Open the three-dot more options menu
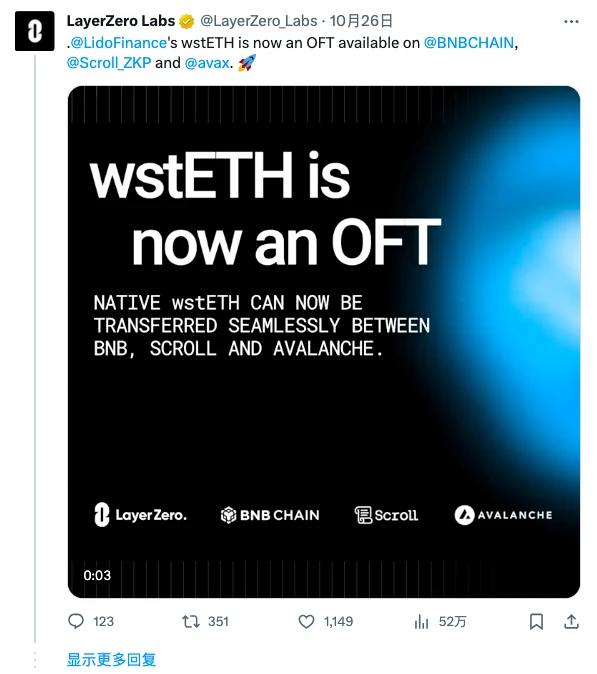 tap(571, 21)
